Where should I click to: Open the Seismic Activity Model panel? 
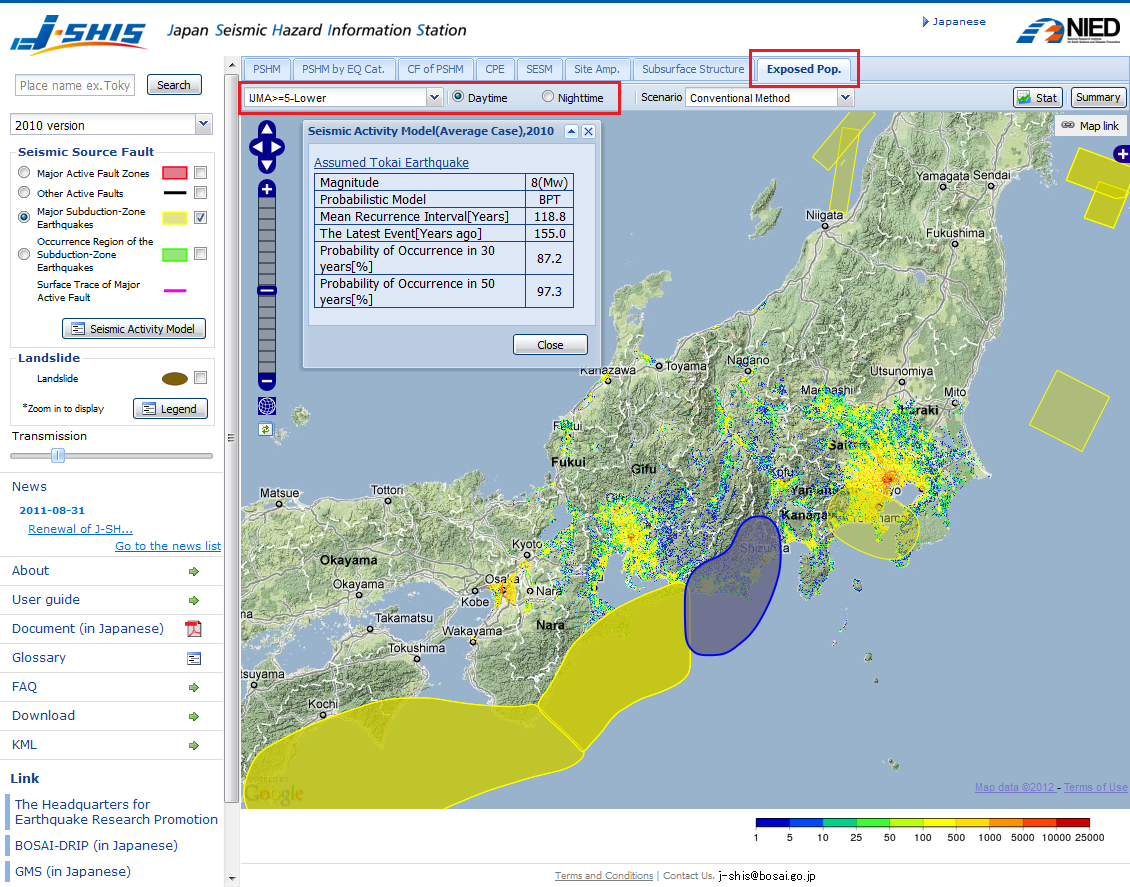pos(133,328)
